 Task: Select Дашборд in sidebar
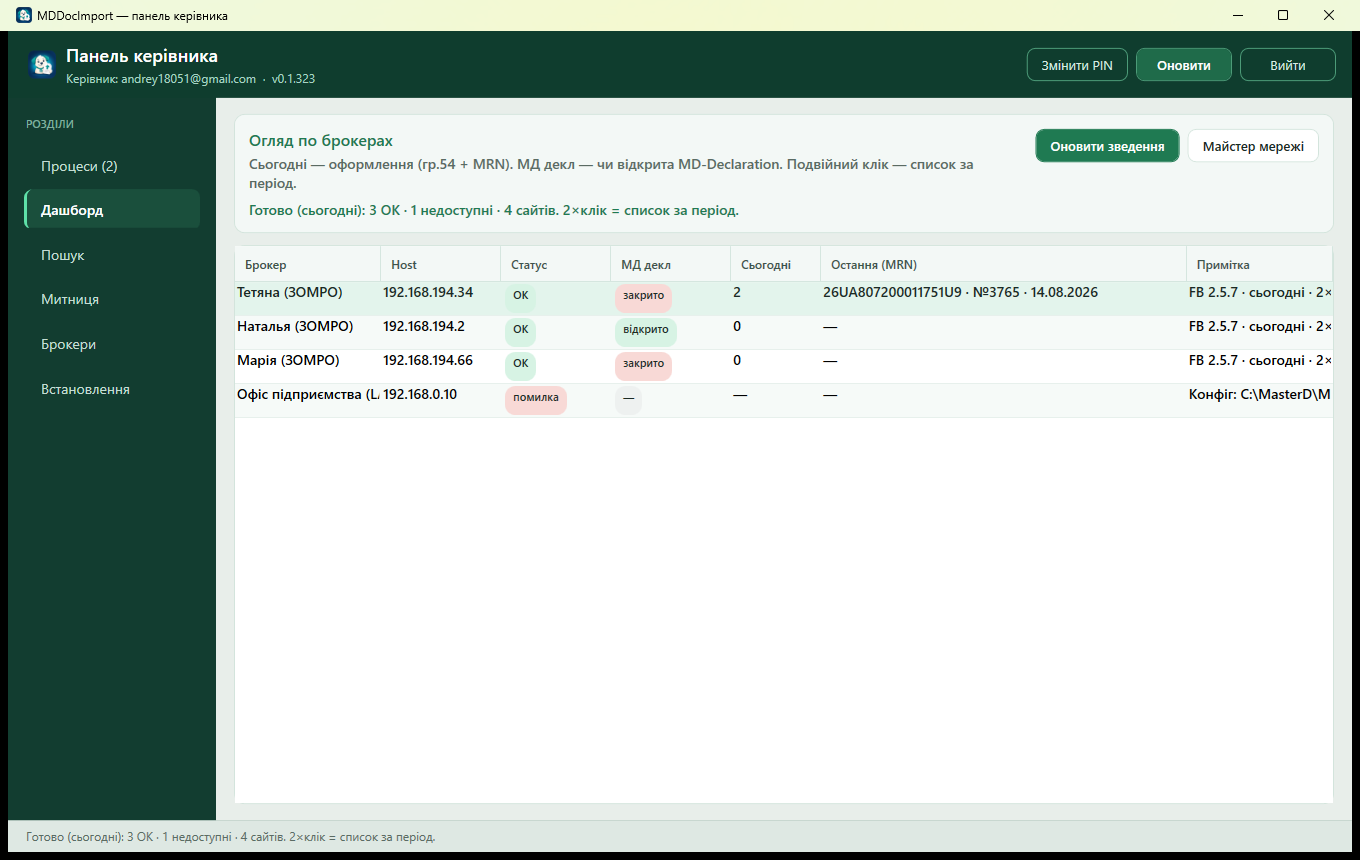pos(112,210)
